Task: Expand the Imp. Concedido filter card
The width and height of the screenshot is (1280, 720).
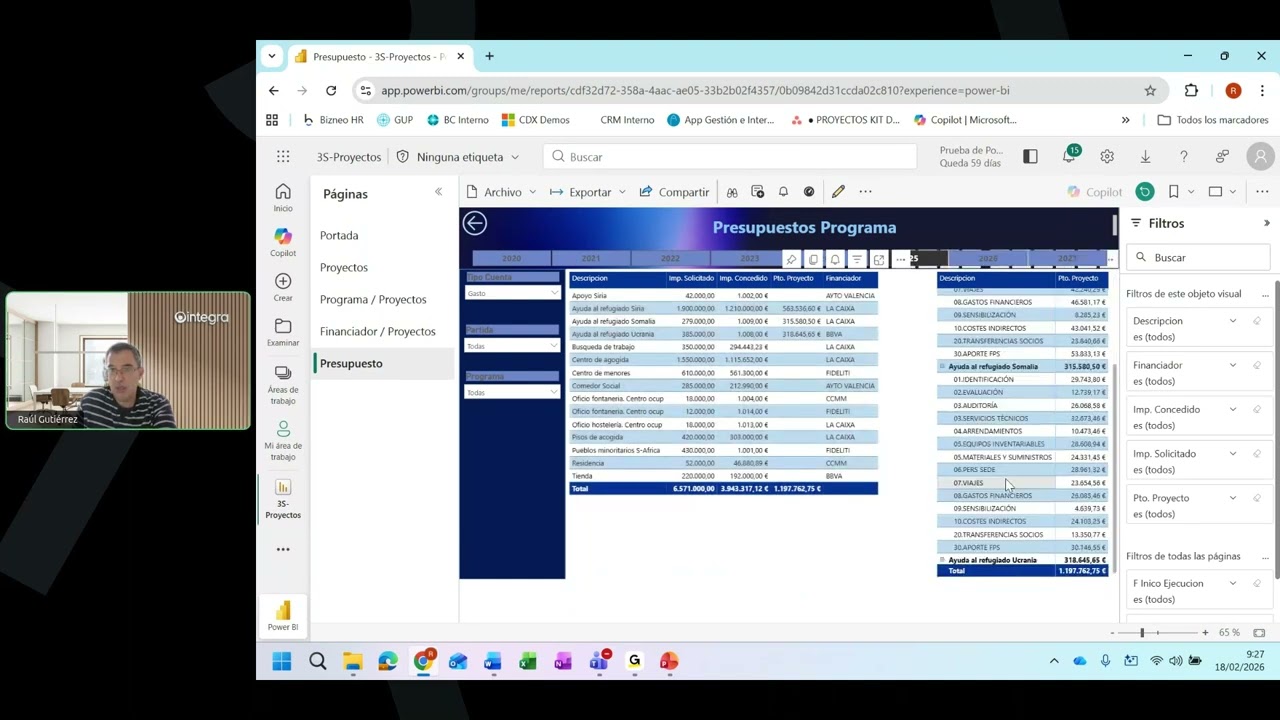Action: point(1232,409)
